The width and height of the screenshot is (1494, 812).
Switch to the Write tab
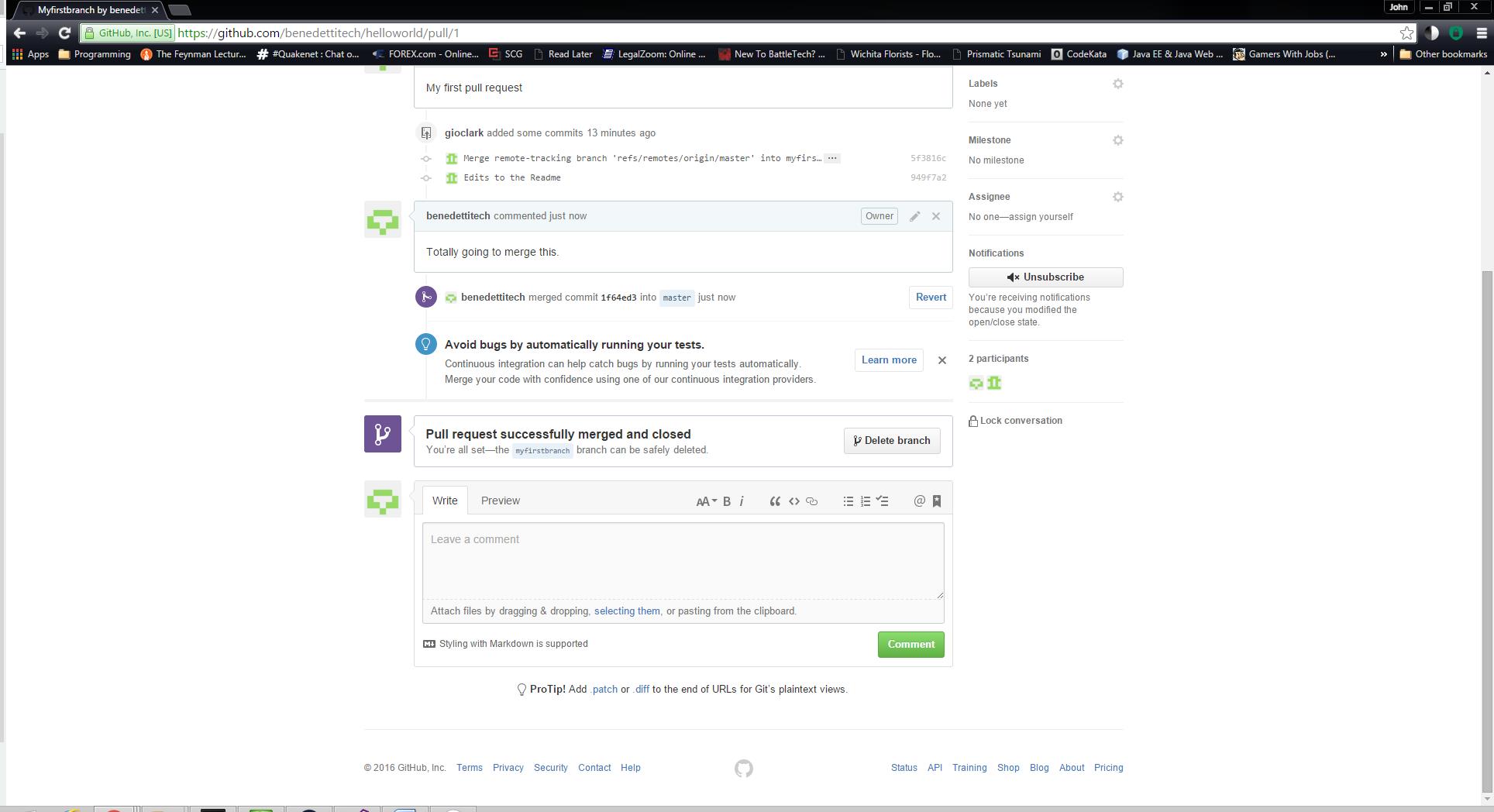pos(445,501)
